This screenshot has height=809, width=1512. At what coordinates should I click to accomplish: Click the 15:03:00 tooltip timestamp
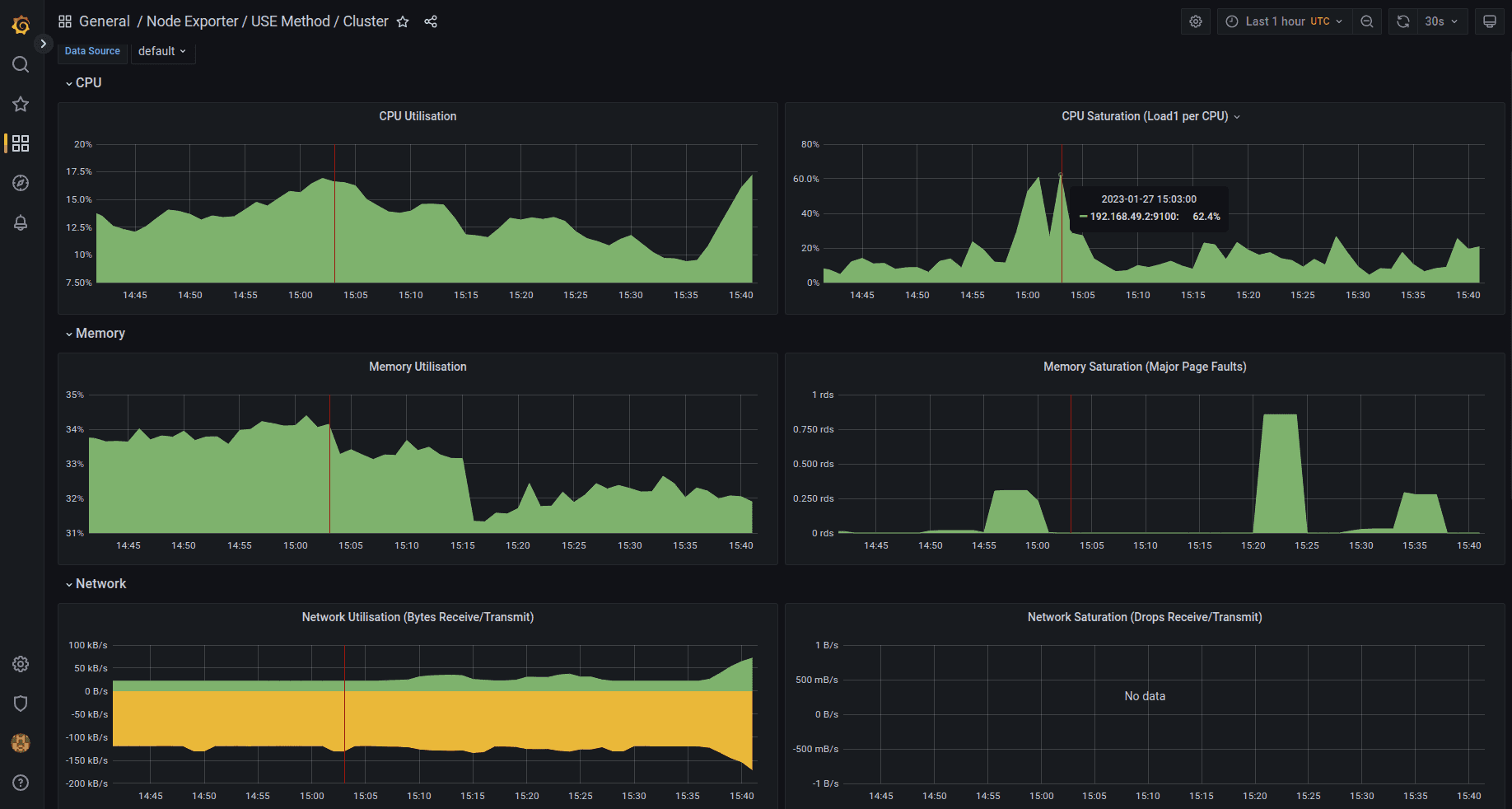[x=1149, y=199]
